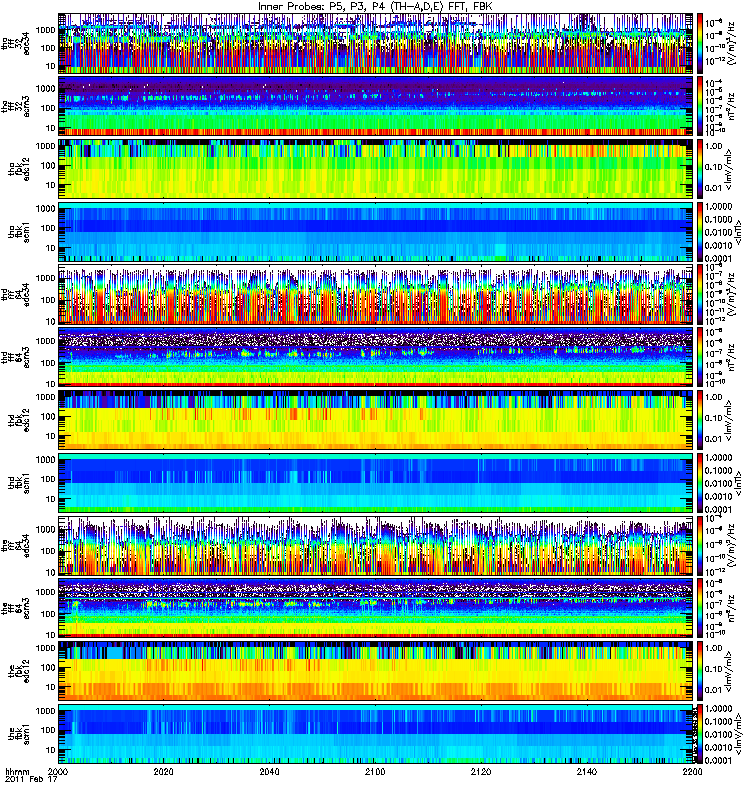Click inside the tha fff 32 scm3 spectrogram
This screenshot has width=750, height=800.
(x=375, y=106)
